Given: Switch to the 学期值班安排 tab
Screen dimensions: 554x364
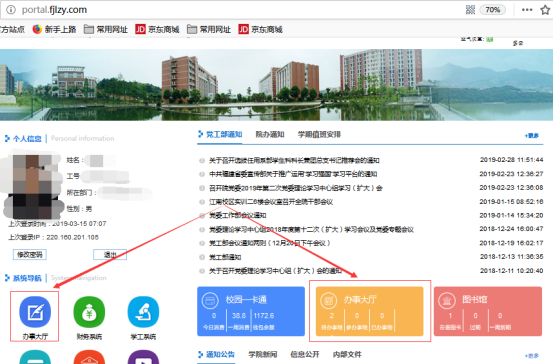Looking at the screenshot, I should [319, 135].
